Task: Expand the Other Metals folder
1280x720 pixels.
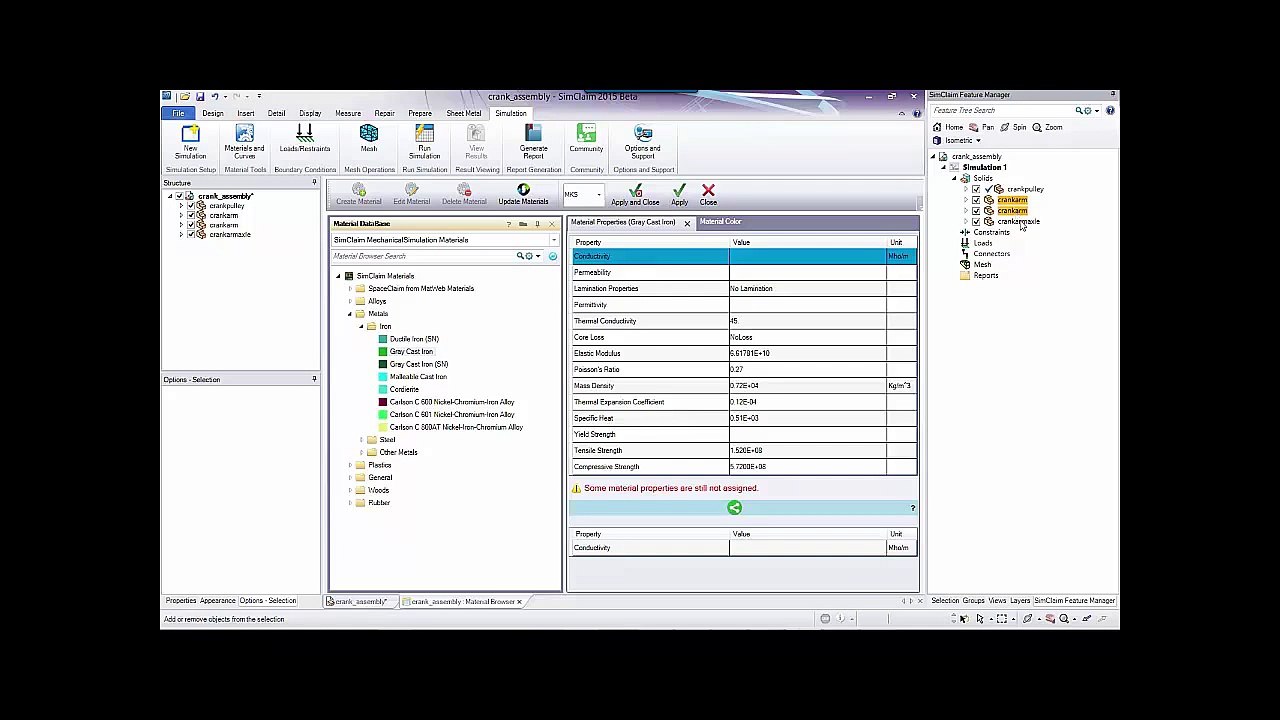Action: 361,452
